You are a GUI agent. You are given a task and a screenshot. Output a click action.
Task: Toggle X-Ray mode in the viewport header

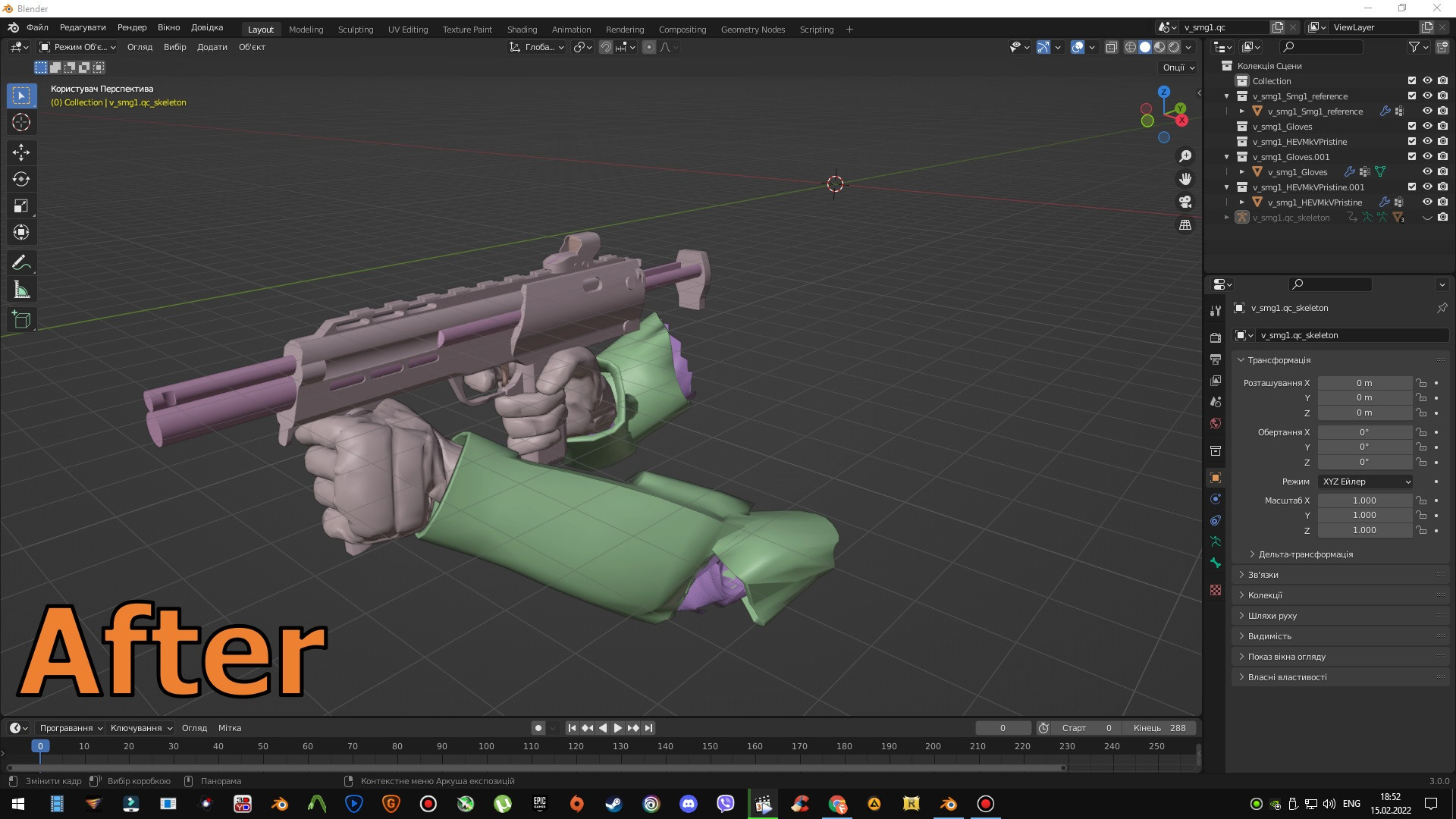coord(1112,47)
